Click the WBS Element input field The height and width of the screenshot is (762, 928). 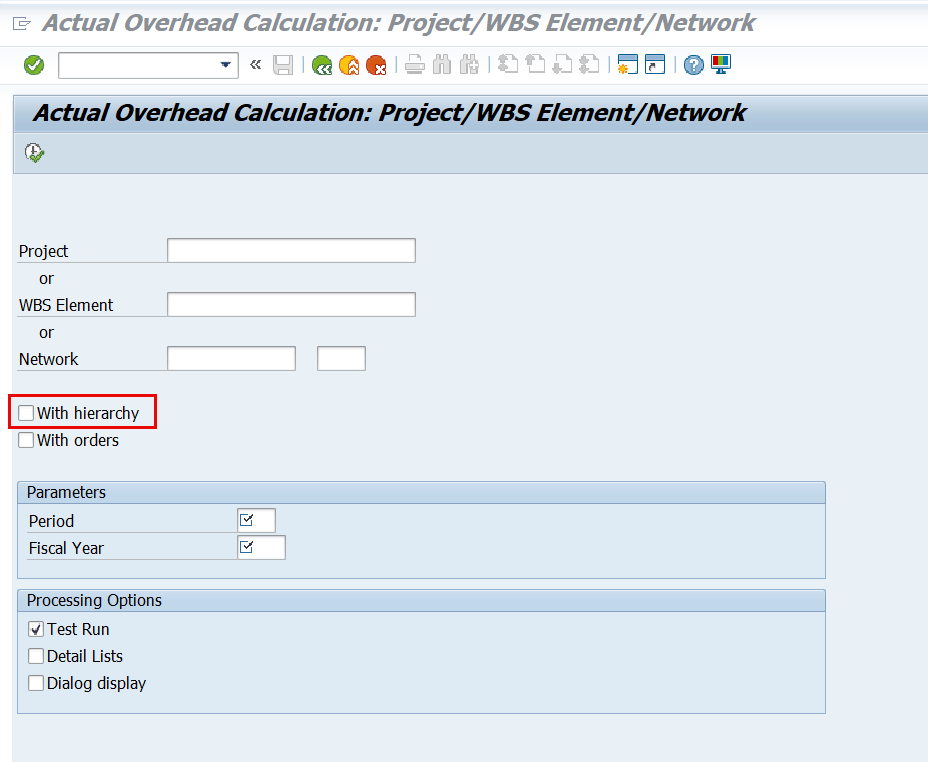291,304
